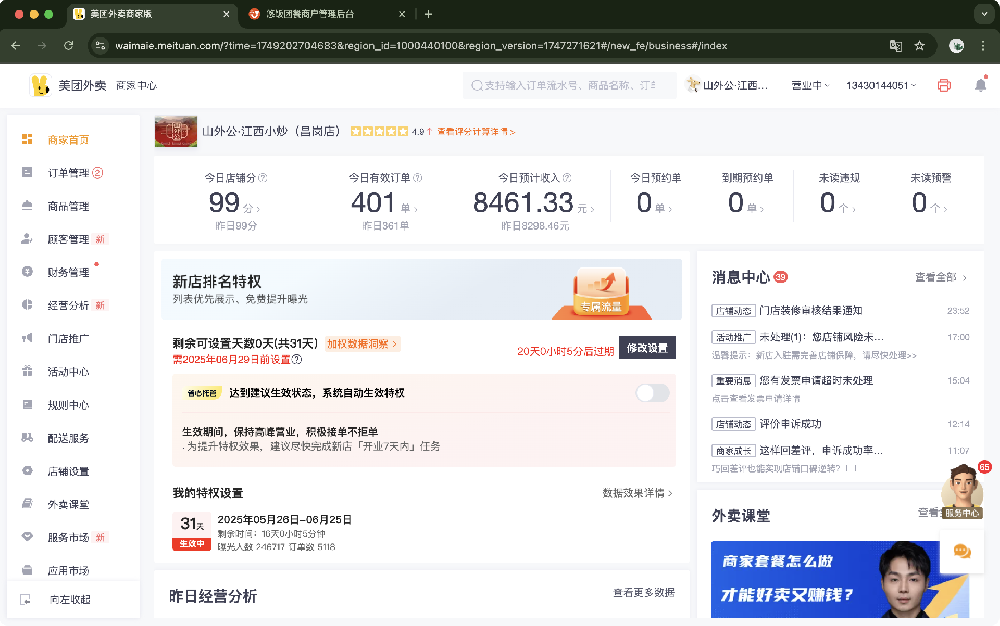Open the orange chat bubble icon
The width and height of the screenshot is (1000, 626).
point(962,551)
